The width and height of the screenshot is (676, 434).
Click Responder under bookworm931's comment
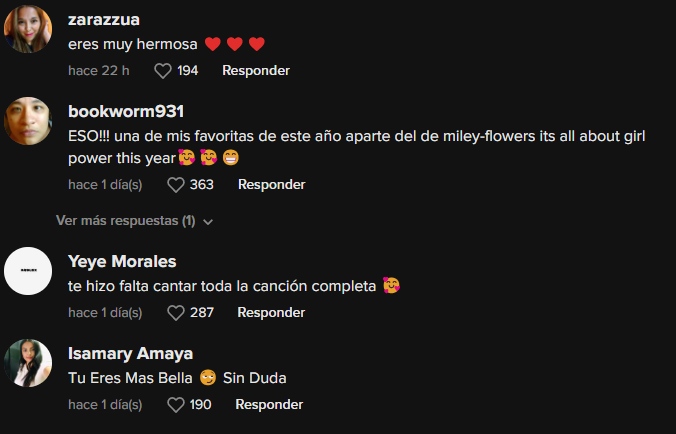pos(272,184)
